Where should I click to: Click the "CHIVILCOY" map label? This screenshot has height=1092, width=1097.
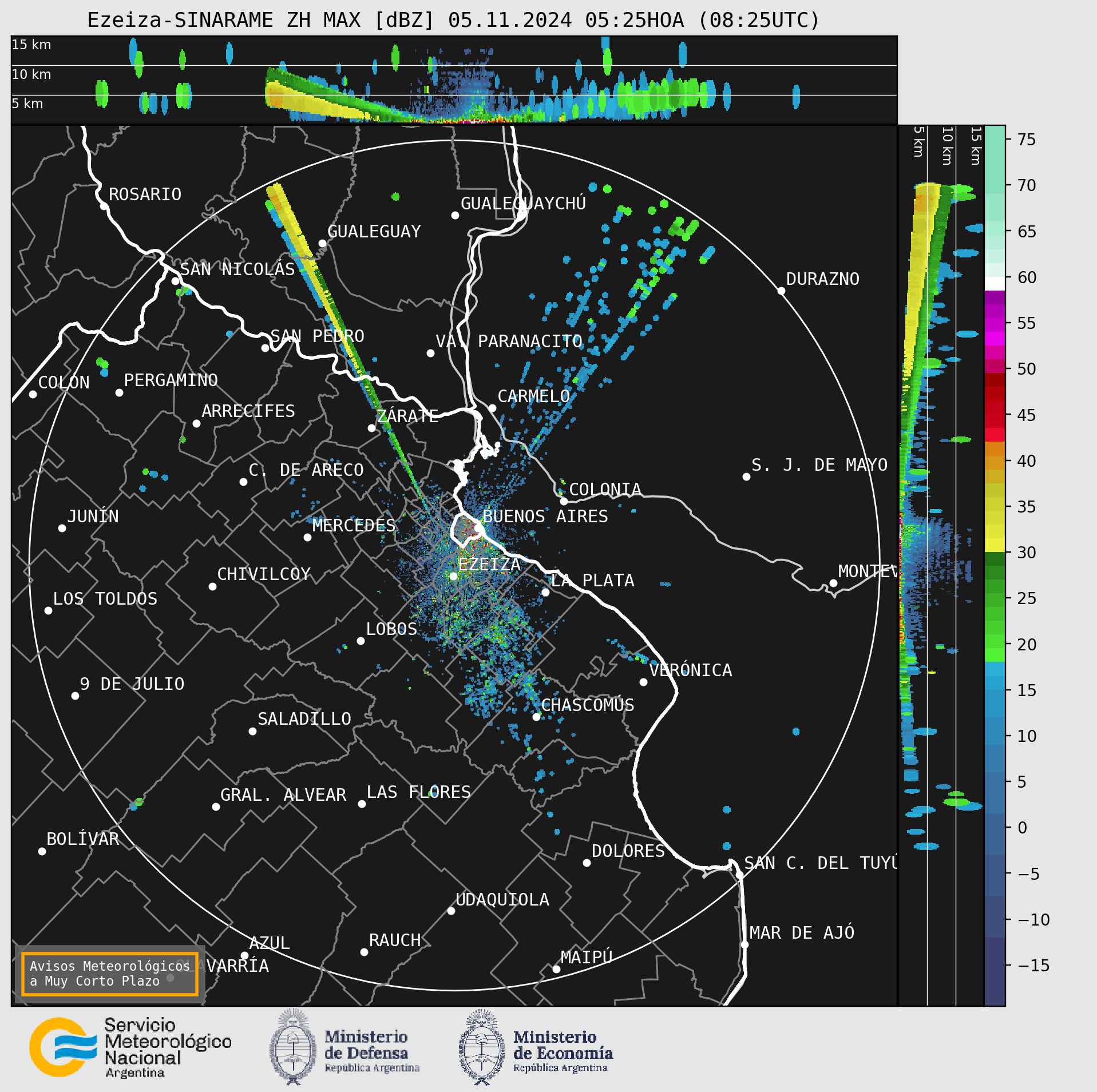click(x=263, y=574)
